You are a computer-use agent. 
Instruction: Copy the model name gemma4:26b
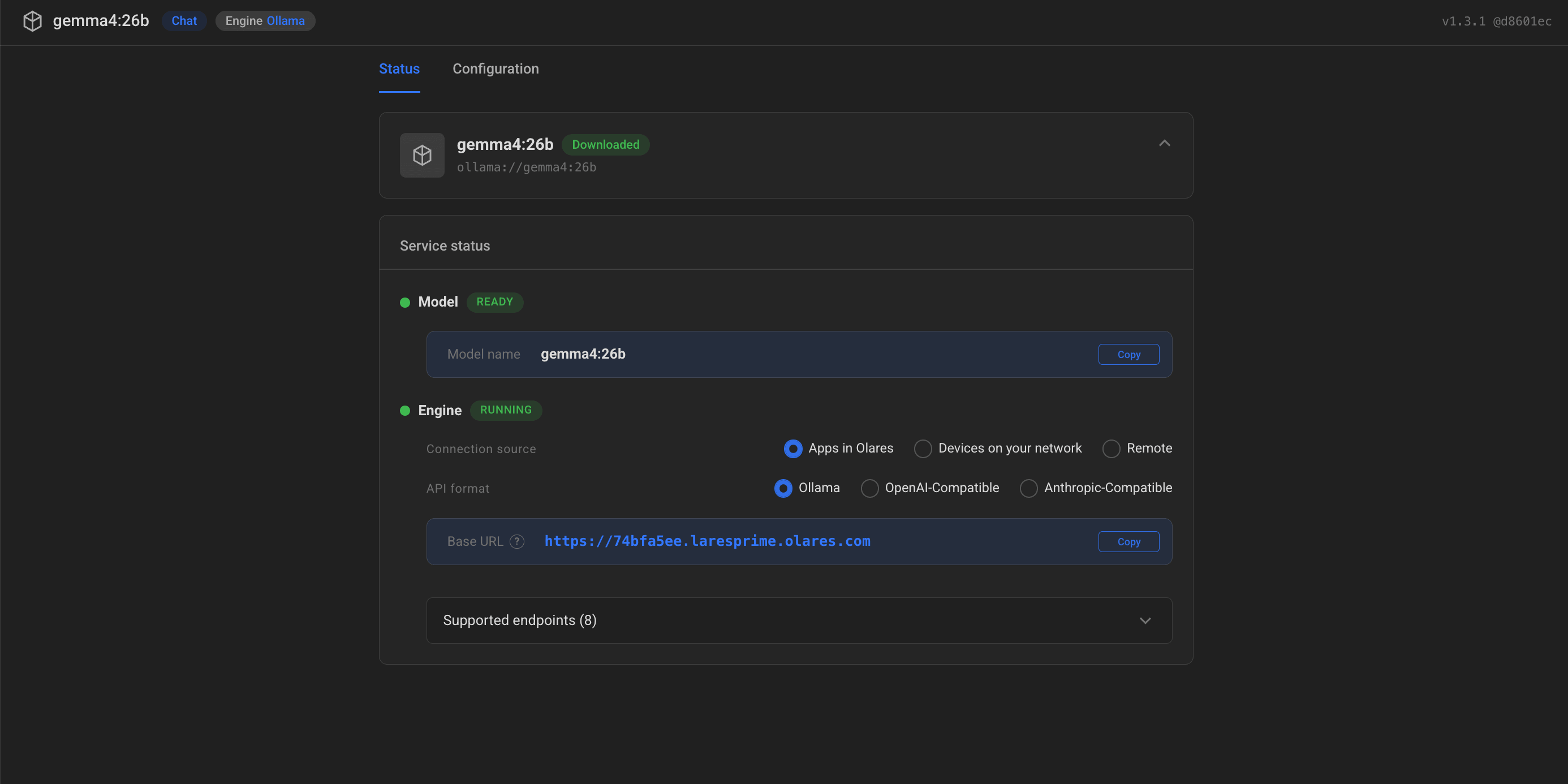(x=1128, y=354)
